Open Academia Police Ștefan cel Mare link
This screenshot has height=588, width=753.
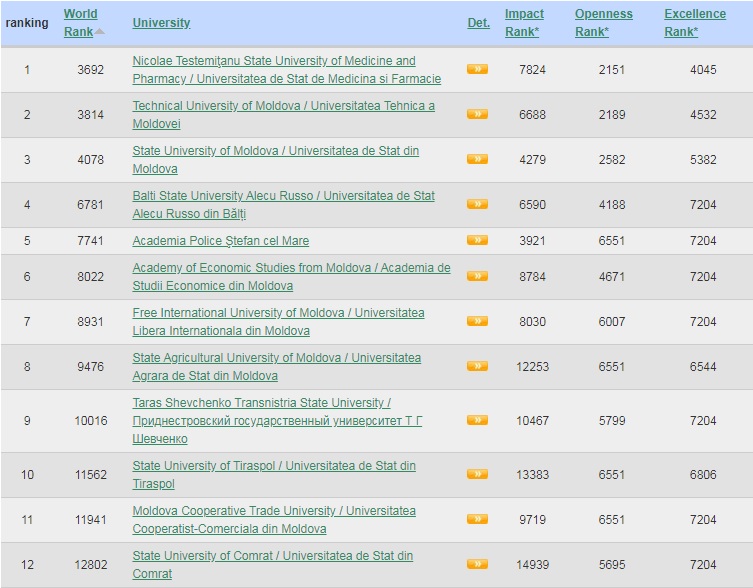coord(221,241)
